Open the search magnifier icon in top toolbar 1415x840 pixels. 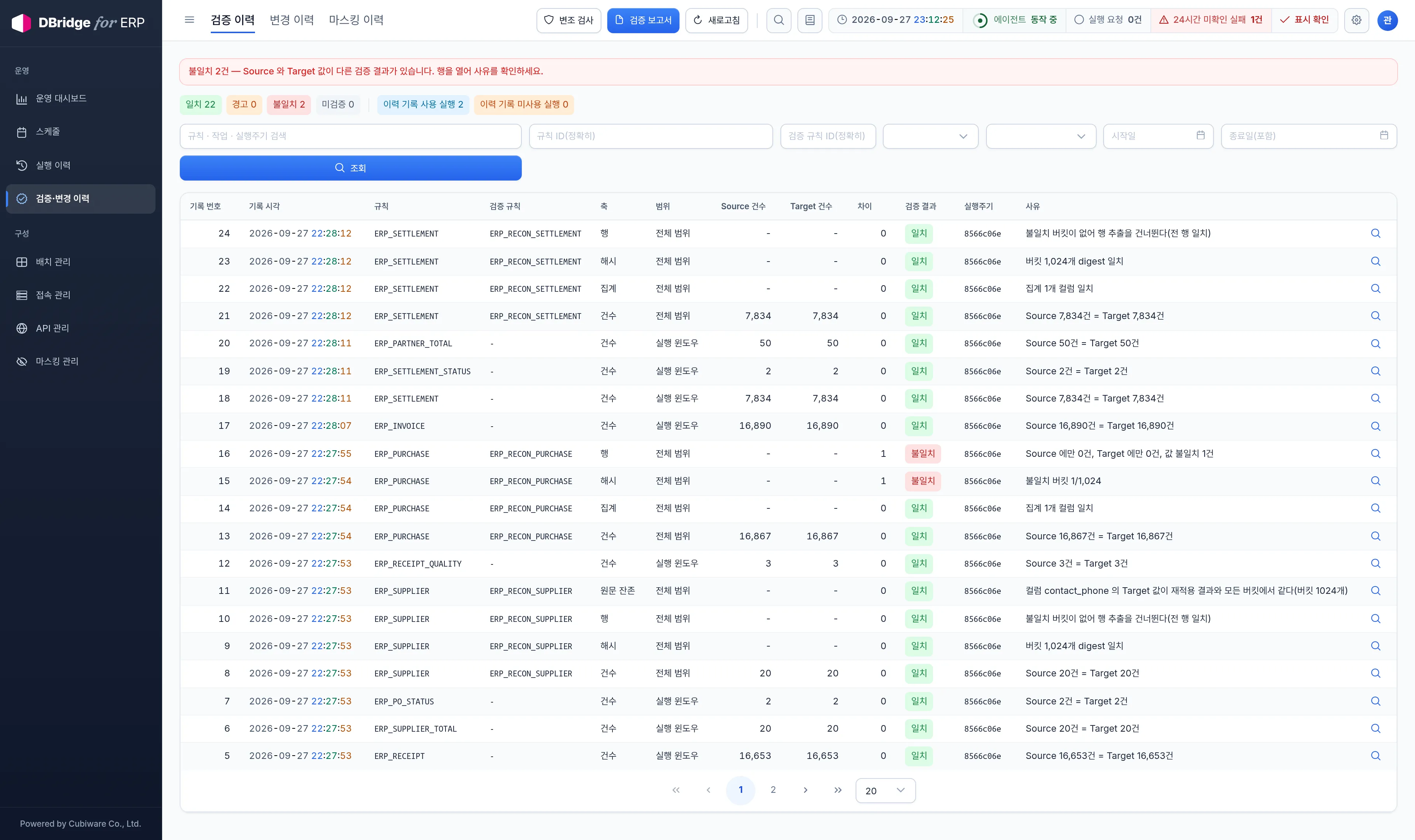click(779, 20)
